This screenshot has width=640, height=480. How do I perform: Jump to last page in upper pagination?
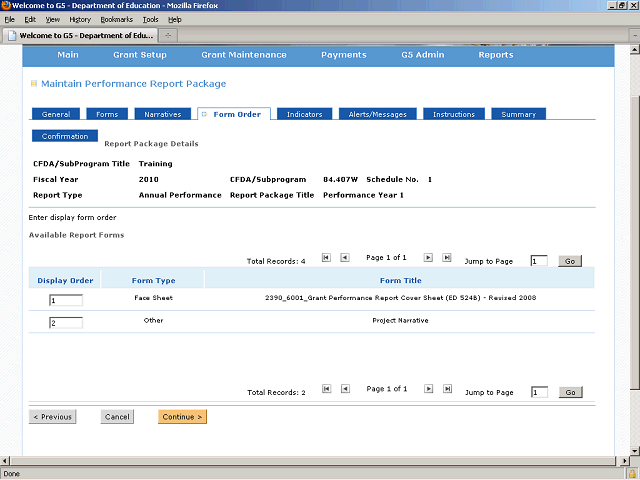[447, 258]
